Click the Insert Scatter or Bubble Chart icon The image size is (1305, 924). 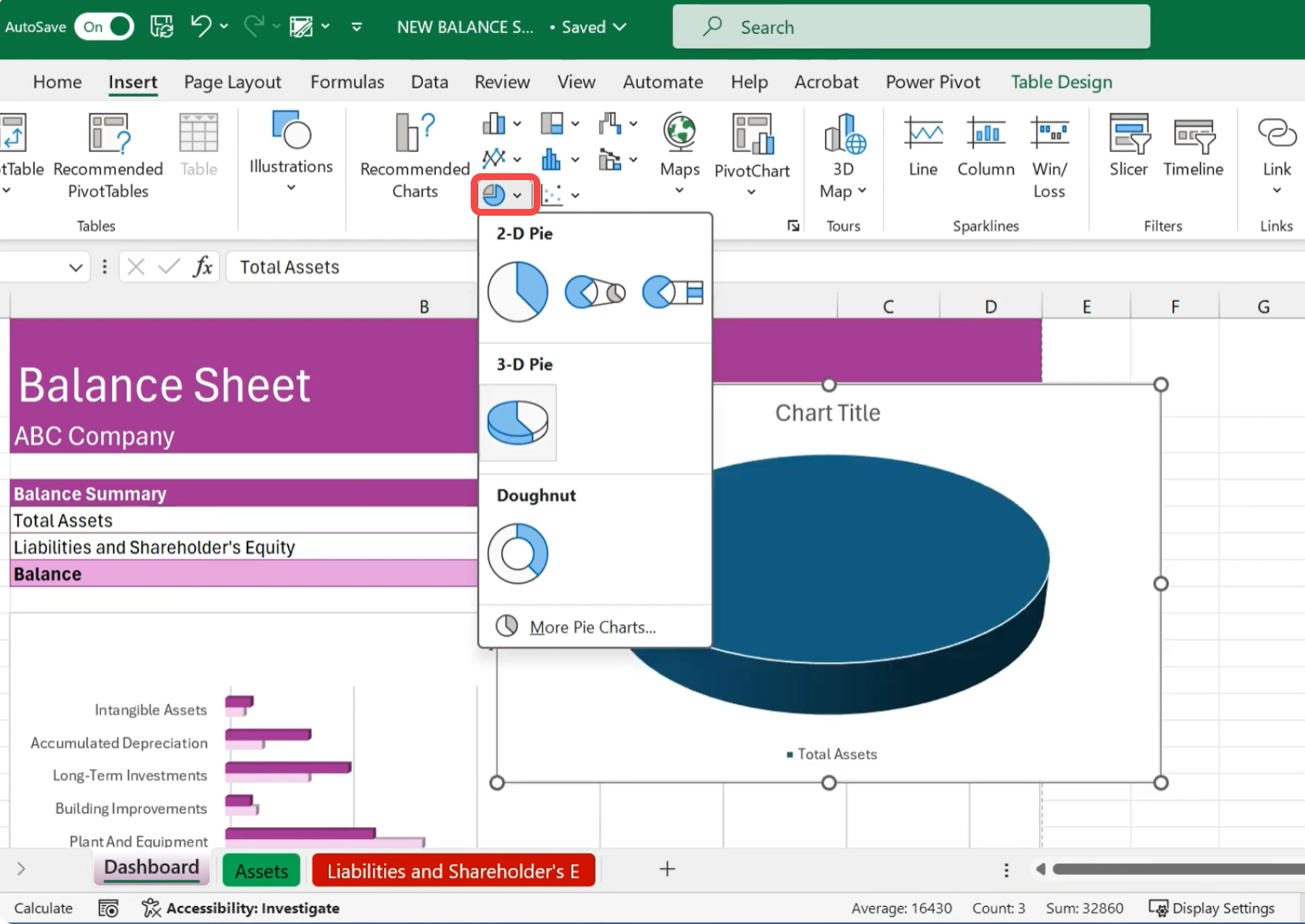tap(551, 194)
